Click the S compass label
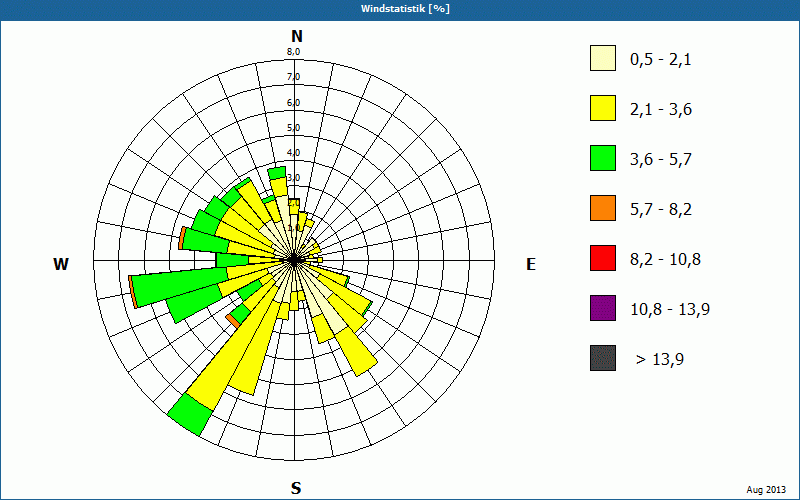The image size is (800, 500). (x=296, y=488)
